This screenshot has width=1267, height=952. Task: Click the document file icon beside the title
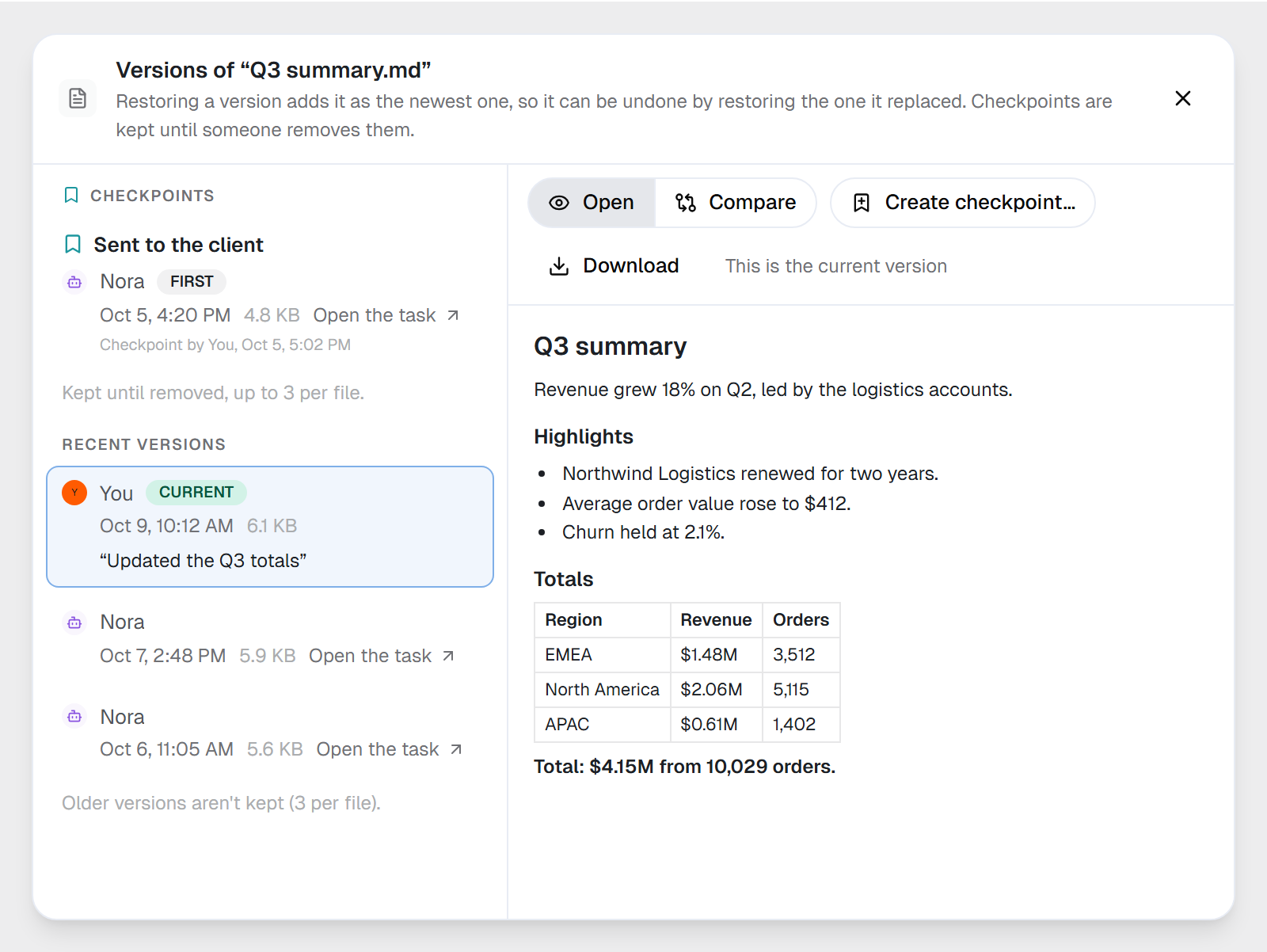[x=78, y=99]
